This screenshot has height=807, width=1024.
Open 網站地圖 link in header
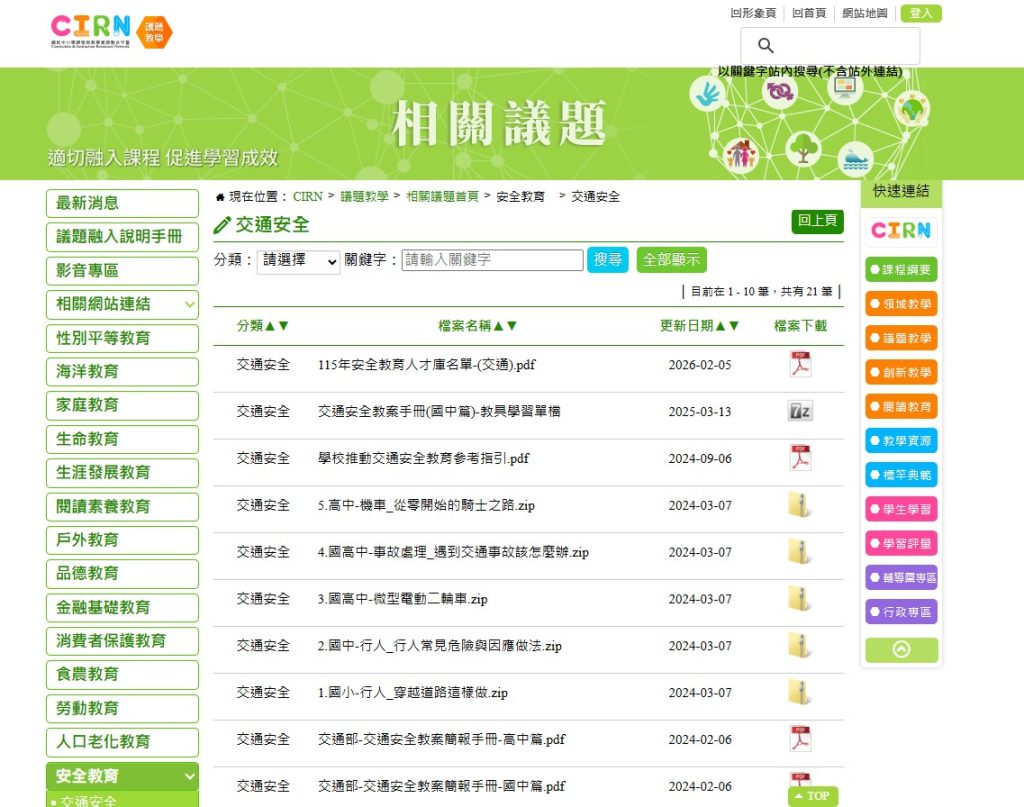[865, 13]
